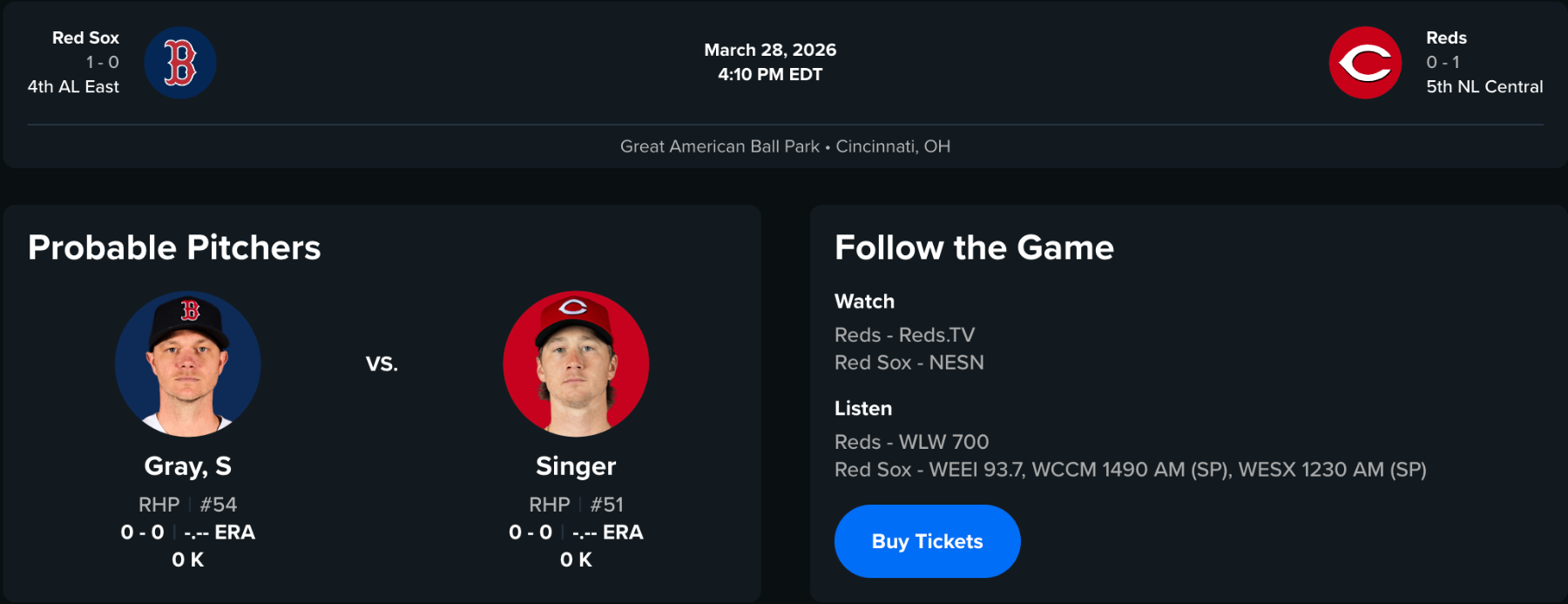Select the Singer pitcher name
This screenshot has width=1568, height=604.
(576, 466)
